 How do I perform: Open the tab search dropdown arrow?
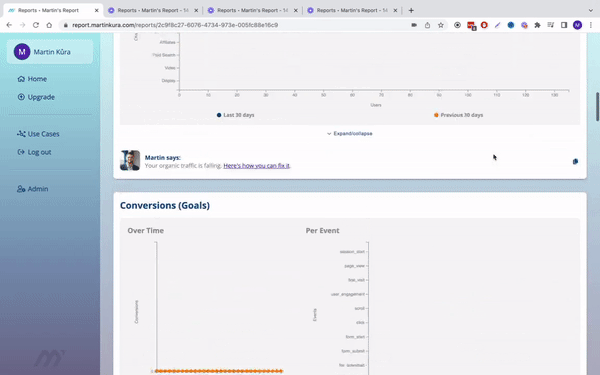[x=590, y=10]
